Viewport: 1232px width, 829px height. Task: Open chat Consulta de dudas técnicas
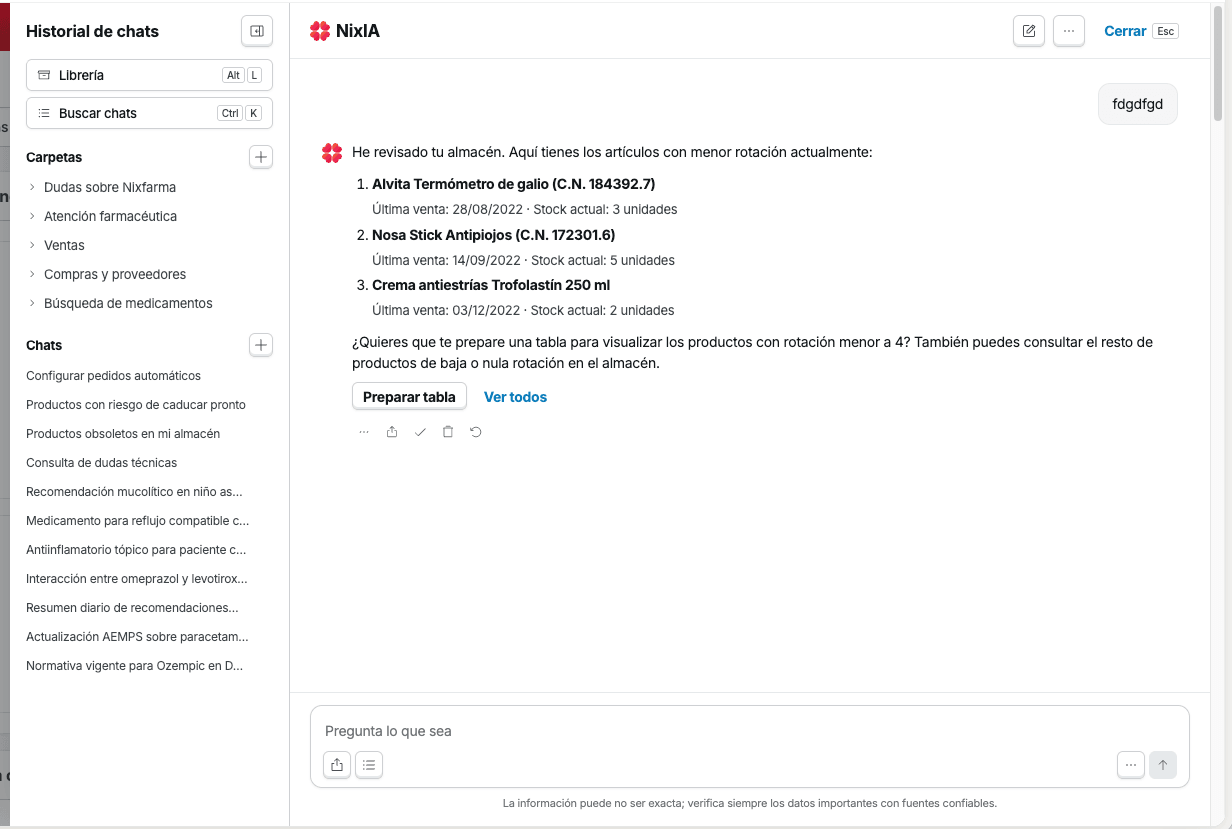tap(102, 463)
